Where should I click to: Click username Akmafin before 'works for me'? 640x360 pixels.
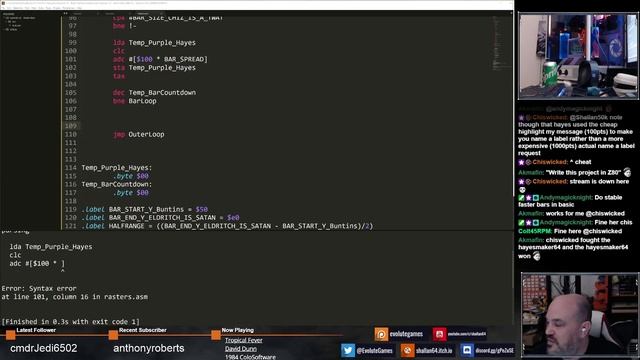click(x=531, y=214)
